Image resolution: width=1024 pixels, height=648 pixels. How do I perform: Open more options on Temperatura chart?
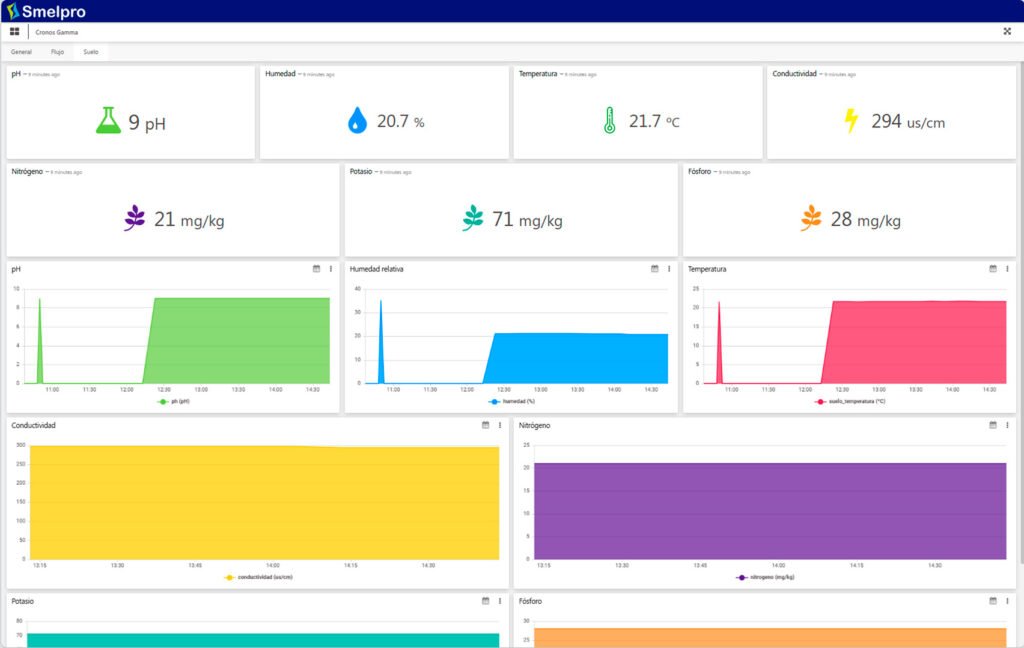(1008, 269)
